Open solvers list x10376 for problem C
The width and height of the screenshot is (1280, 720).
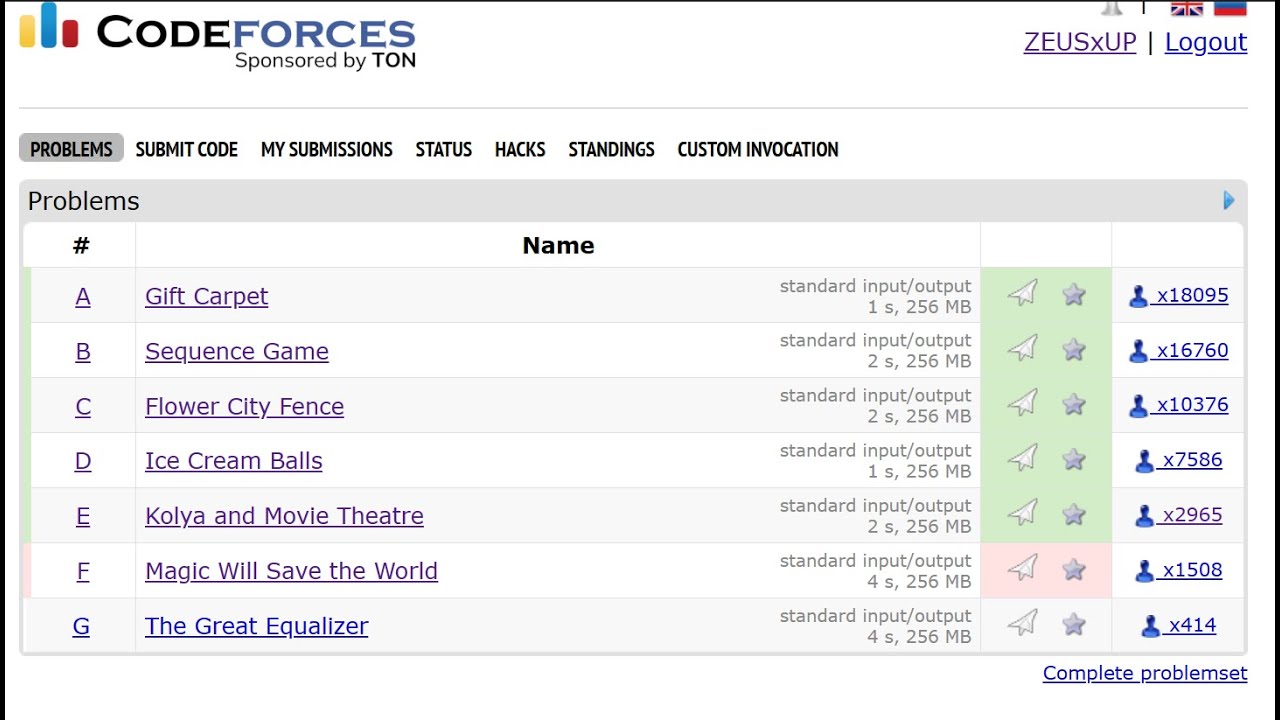click(x=1178, y=405)
